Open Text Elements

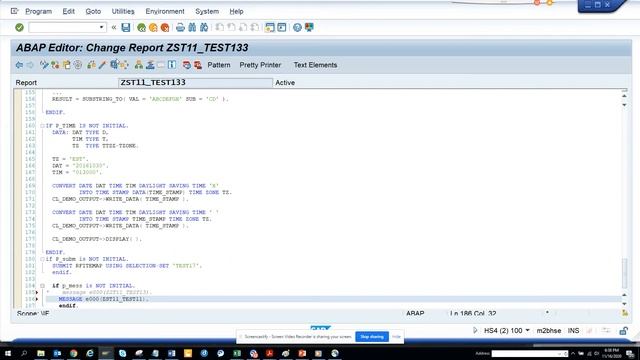coord(316,65)
